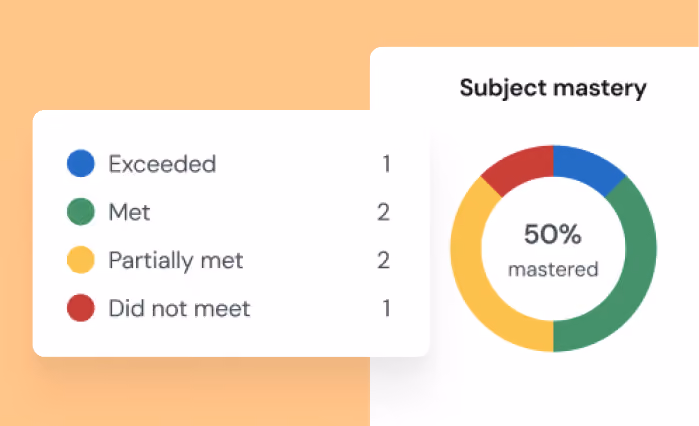Click the Partially met count value 2
The image size is (699, 426).
[x=383, y=260]
